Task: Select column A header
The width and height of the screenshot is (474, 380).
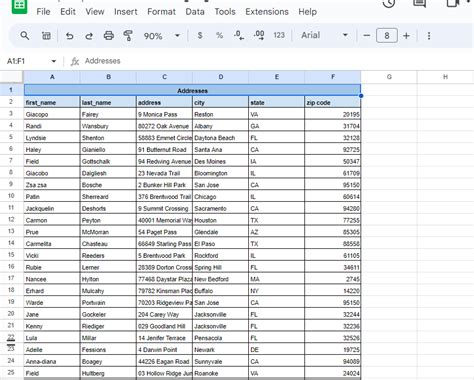Action: 52,77
